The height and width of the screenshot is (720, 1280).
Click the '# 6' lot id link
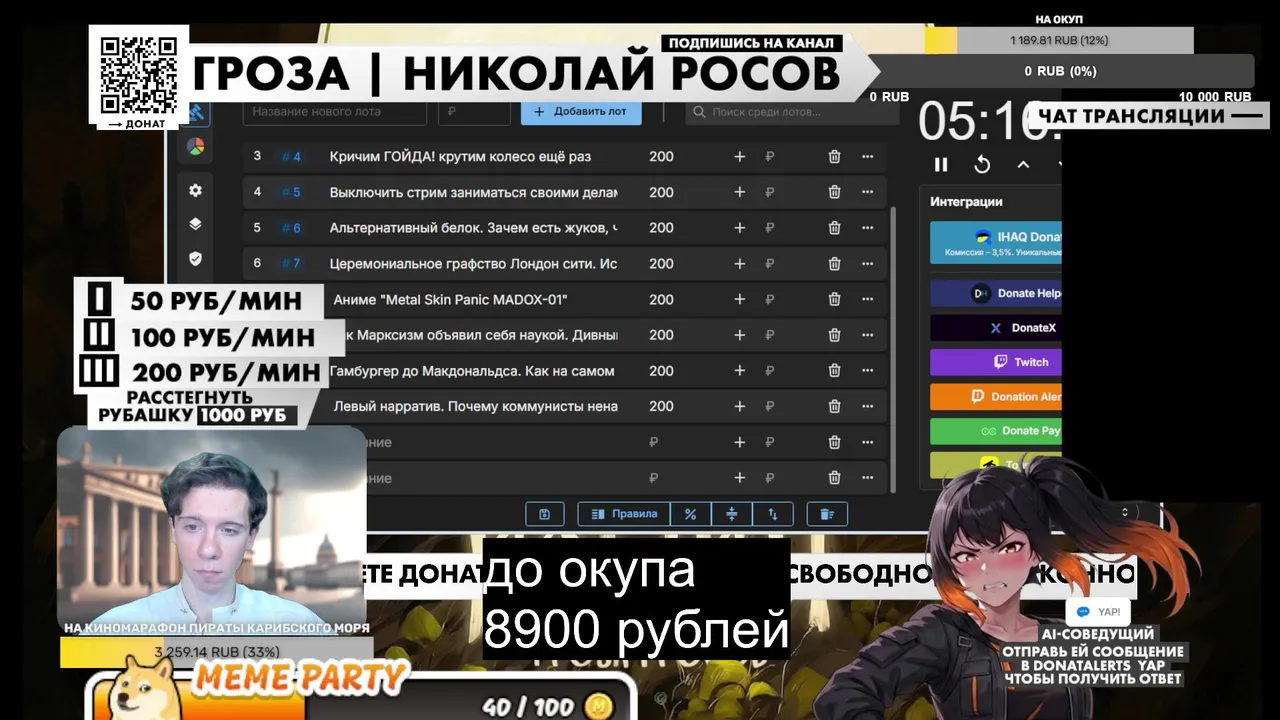click(x=291, y=228)
